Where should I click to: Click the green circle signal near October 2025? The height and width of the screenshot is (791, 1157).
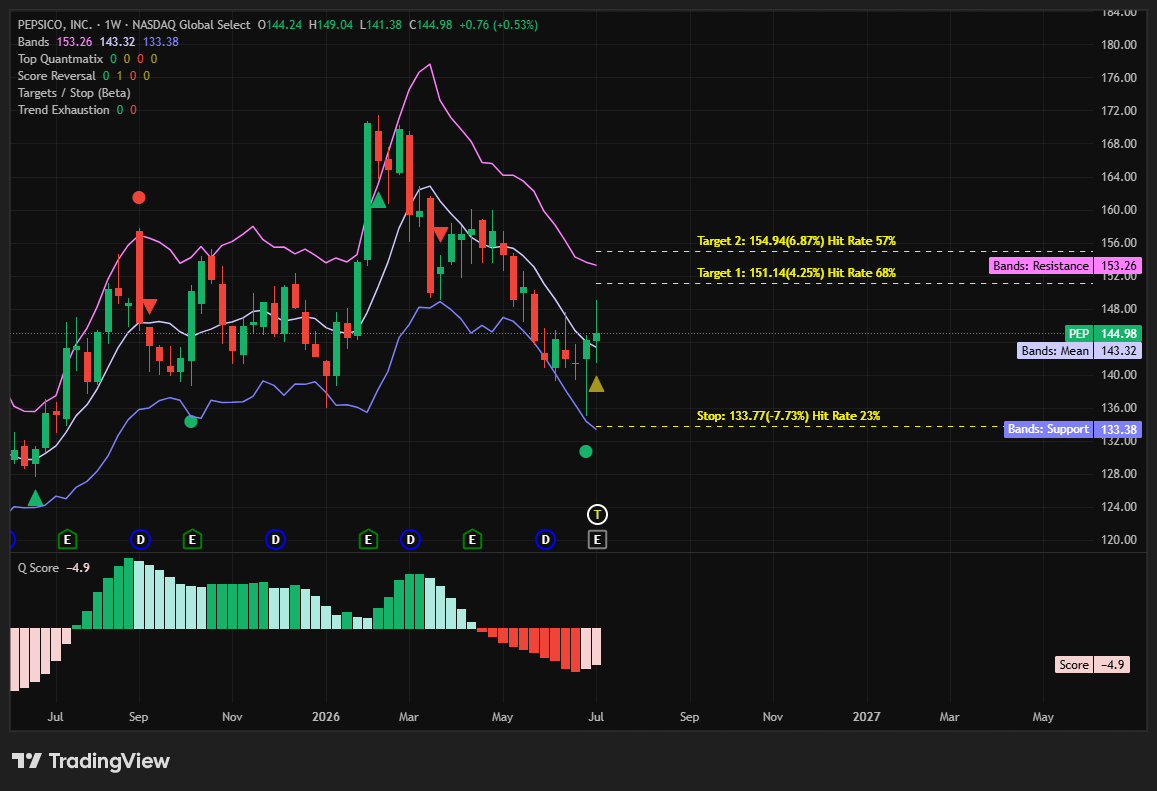[x=191, y=421]
